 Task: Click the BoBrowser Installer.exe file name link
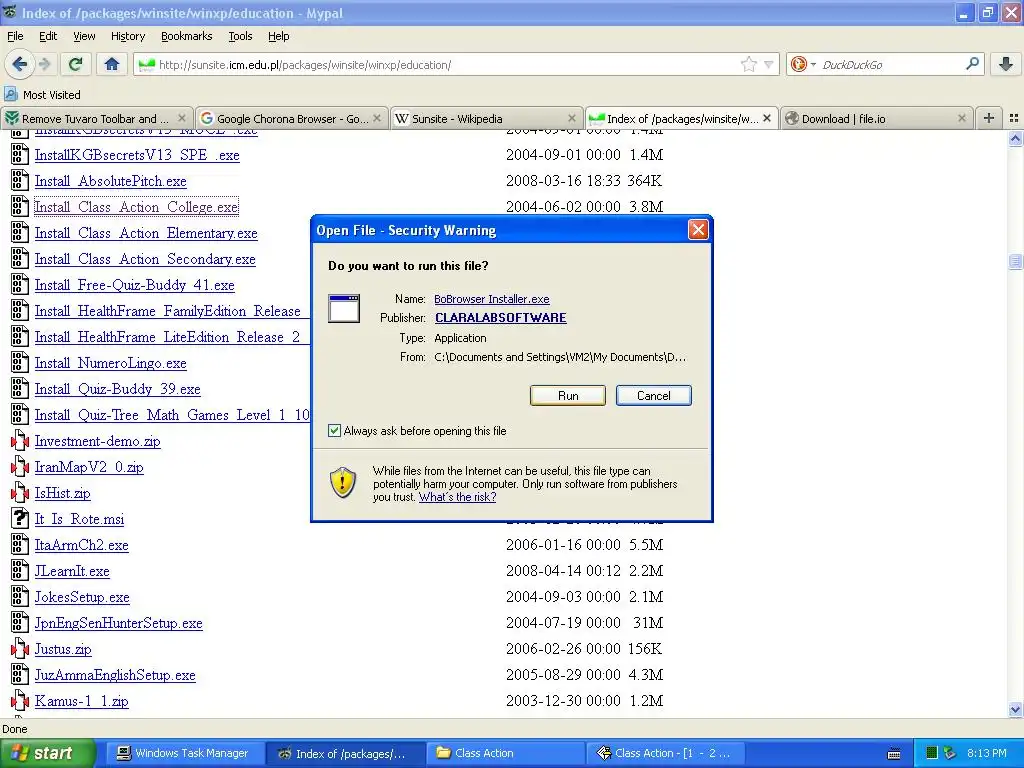(x=492, y=299)
